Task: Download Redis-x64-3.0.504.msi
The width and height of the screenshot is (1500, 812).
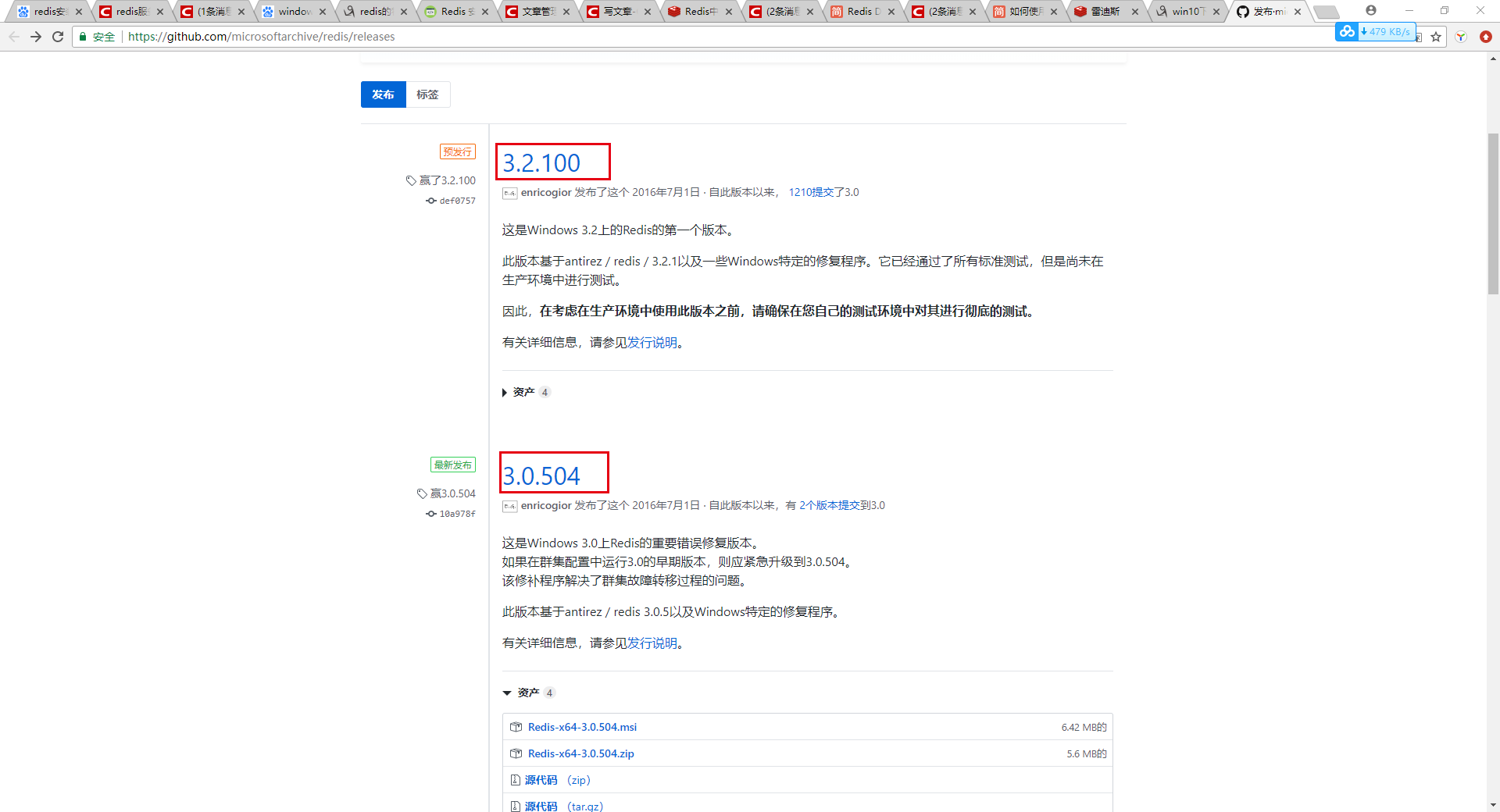Action: (582, 727)
